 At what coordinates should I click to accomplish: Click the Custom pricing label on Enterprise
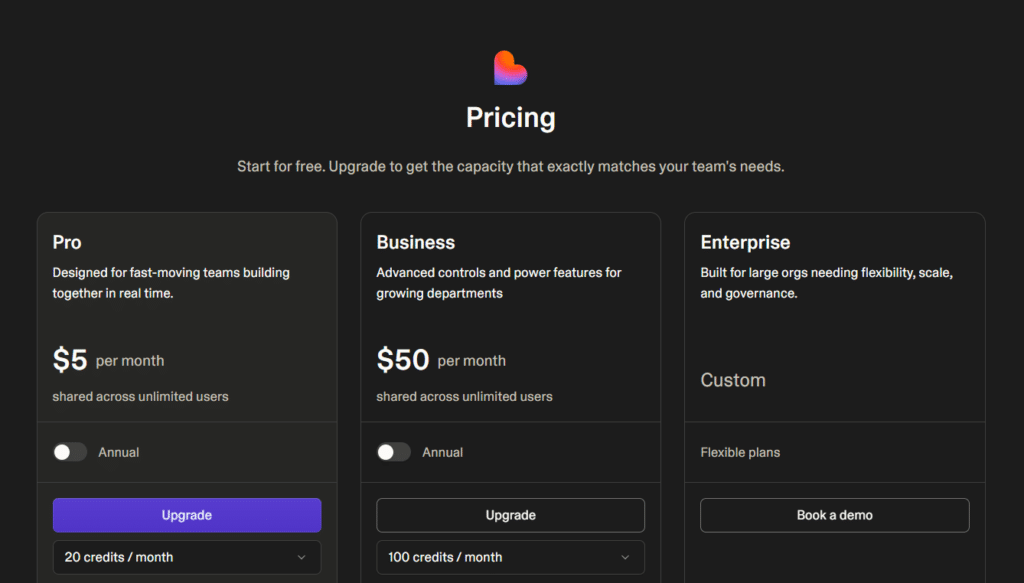tap(733, 380)
